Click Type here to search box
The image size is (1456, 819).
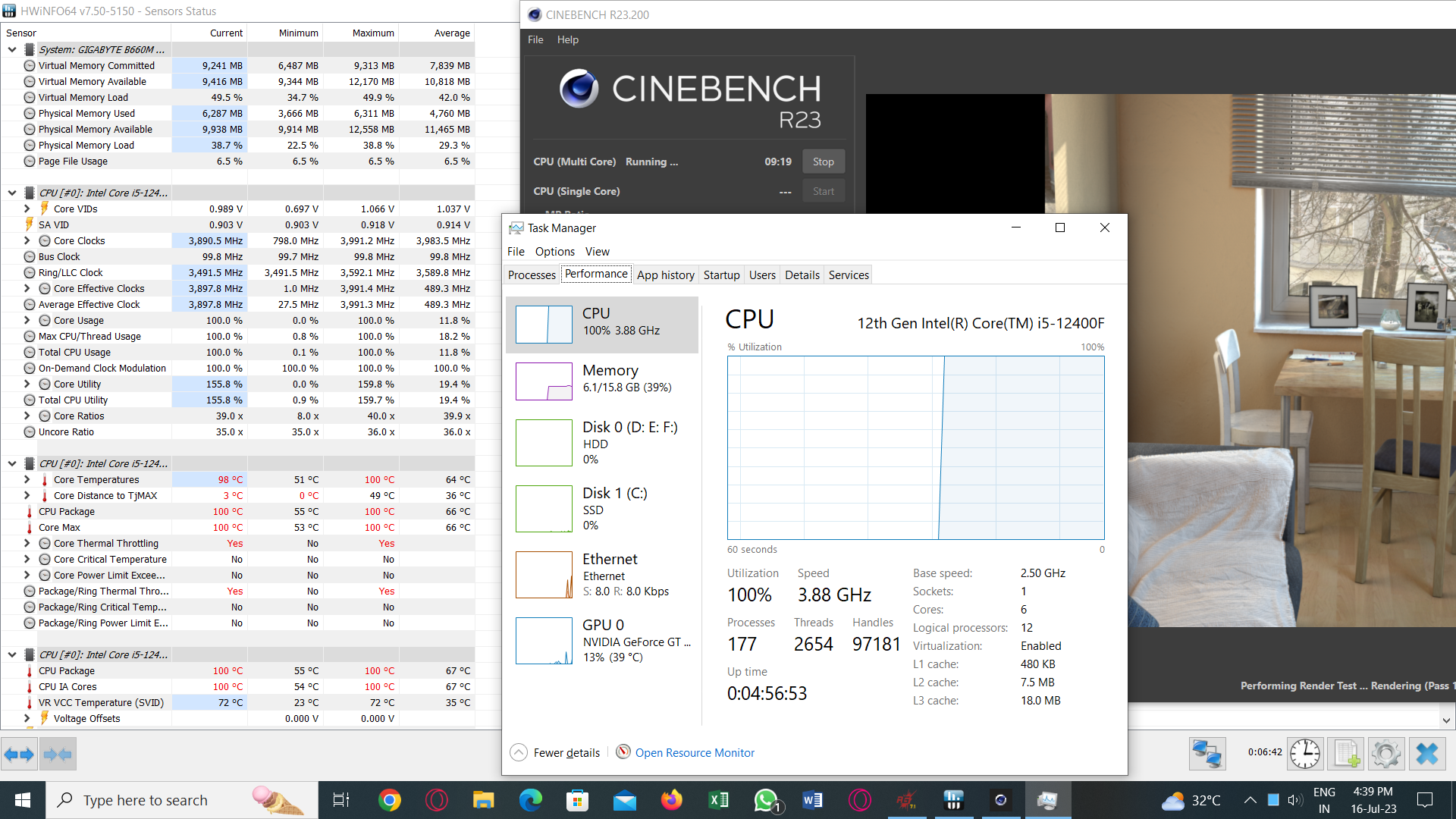pos(182,800)
